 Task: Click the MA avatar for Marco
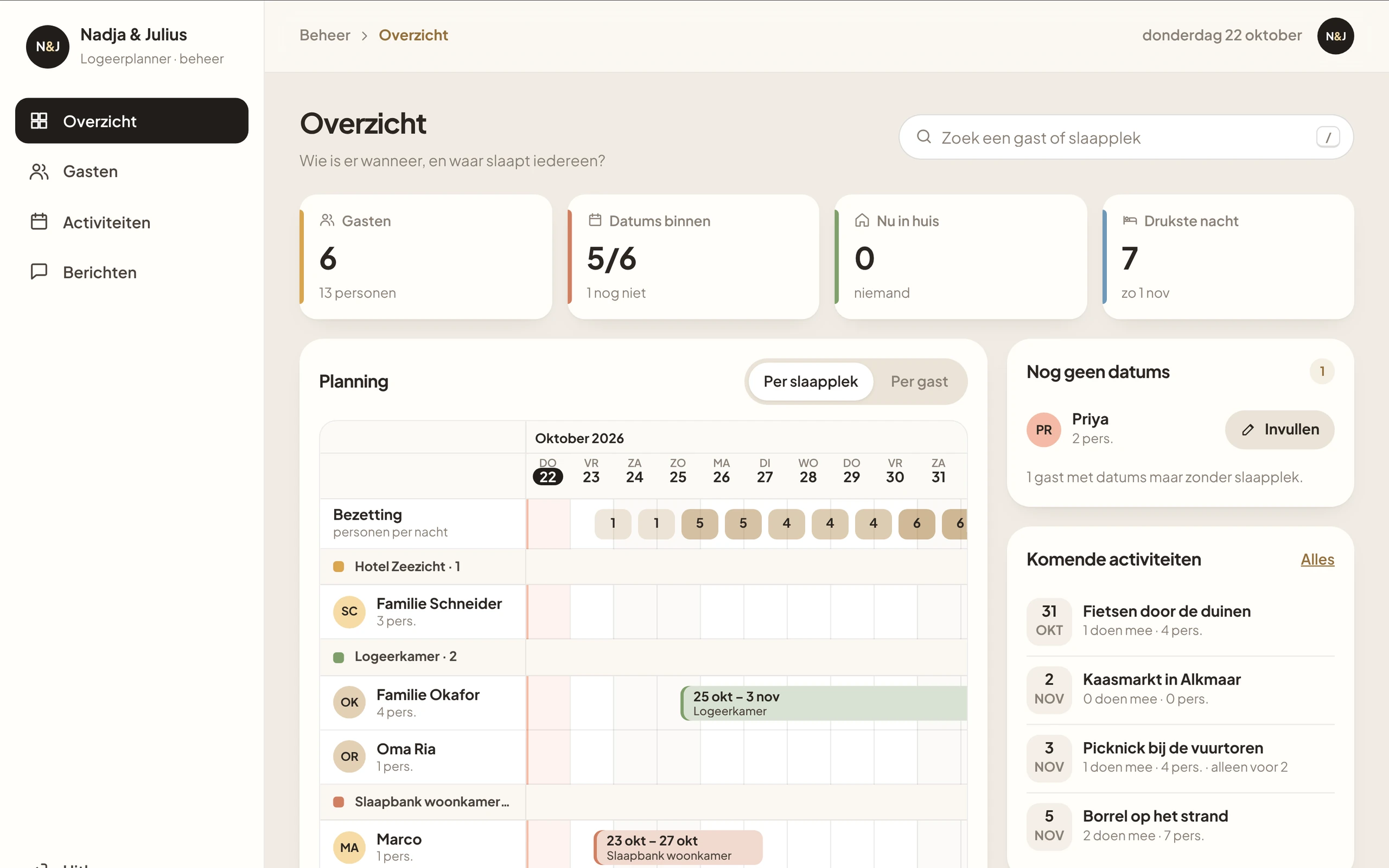349,847
